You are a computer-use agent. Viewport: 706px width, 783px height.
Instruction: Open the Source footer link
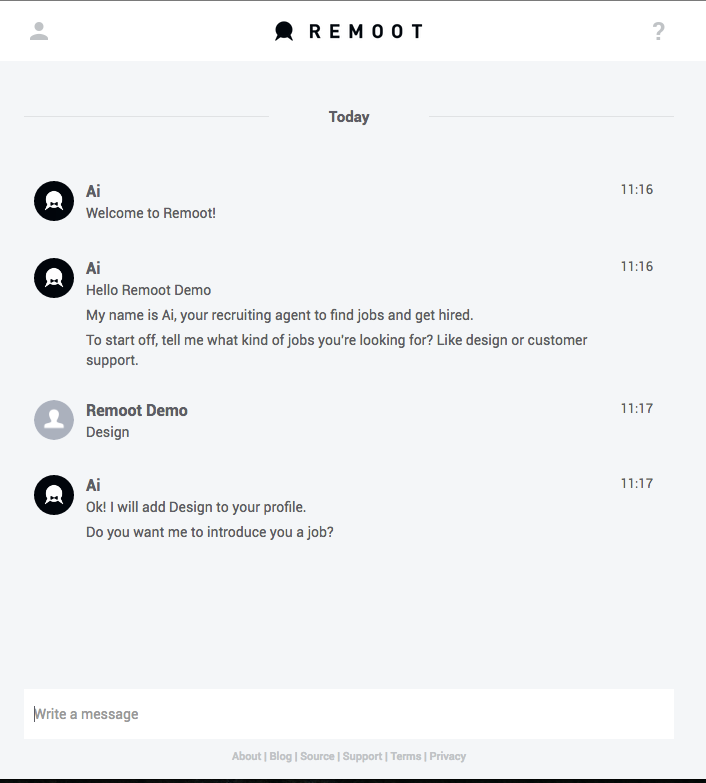(x=317, y=756)
